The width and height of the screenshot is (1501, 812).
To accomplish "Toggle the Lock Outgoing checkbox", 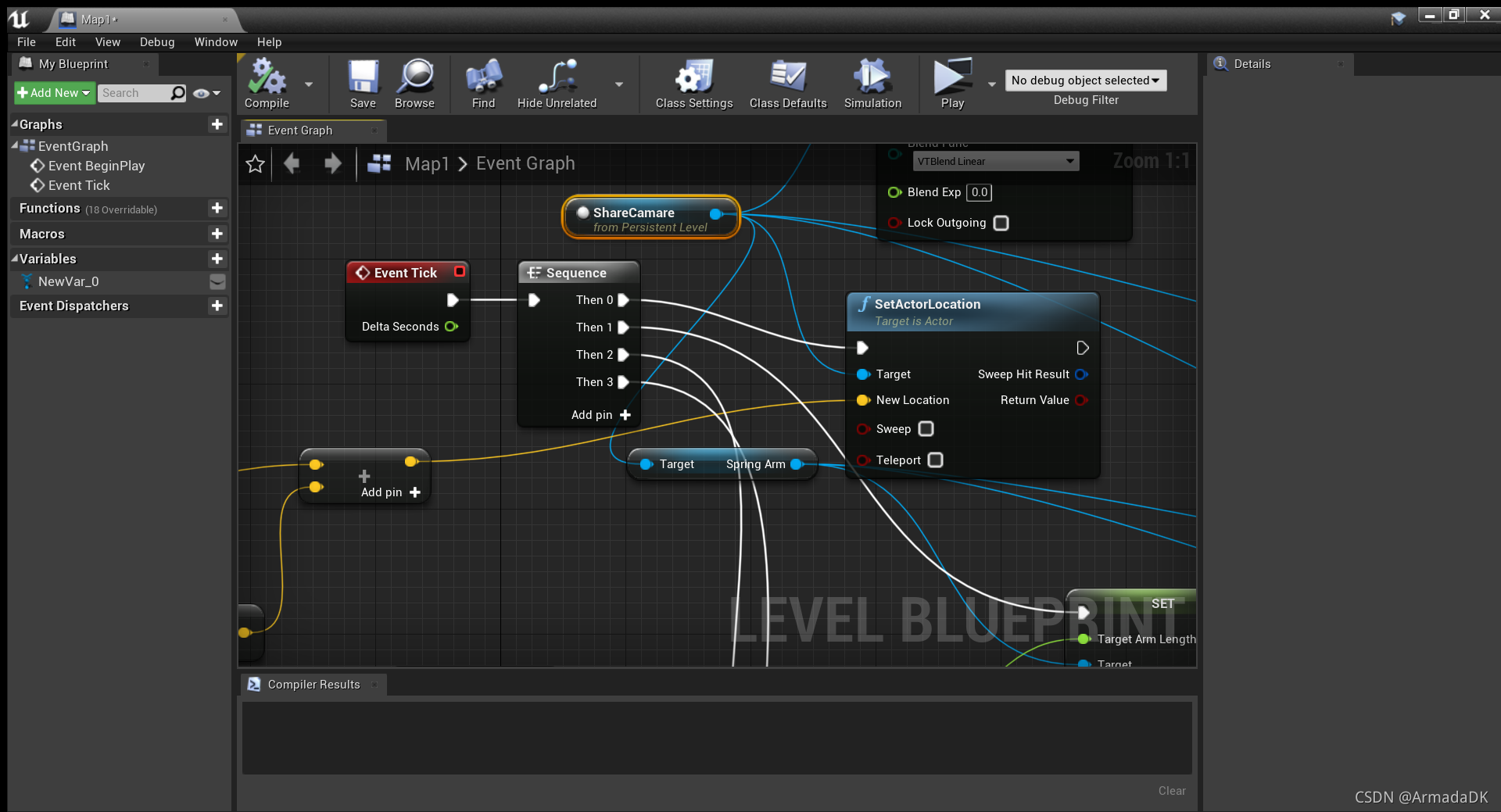I will click(1001, 223).
